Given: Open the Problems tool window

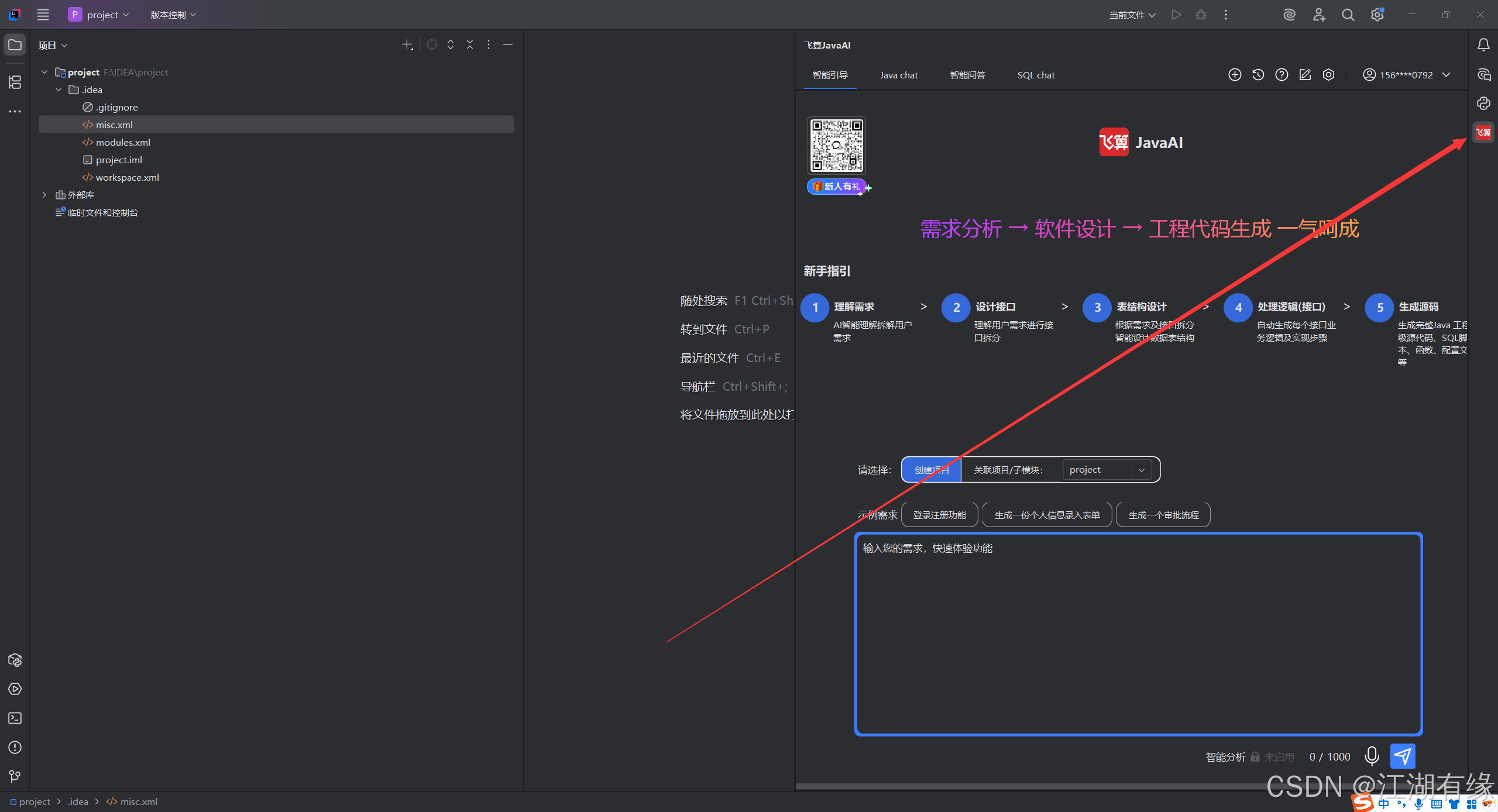Looking at the screenshot, I should click(15, 748).
